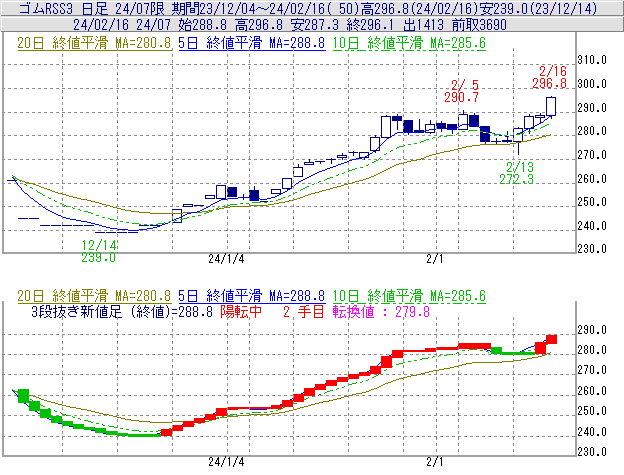Viewport: 624px width, 475px height.
Task: Click the 2/1 date label on the lower chart
Action: [435, 462]
